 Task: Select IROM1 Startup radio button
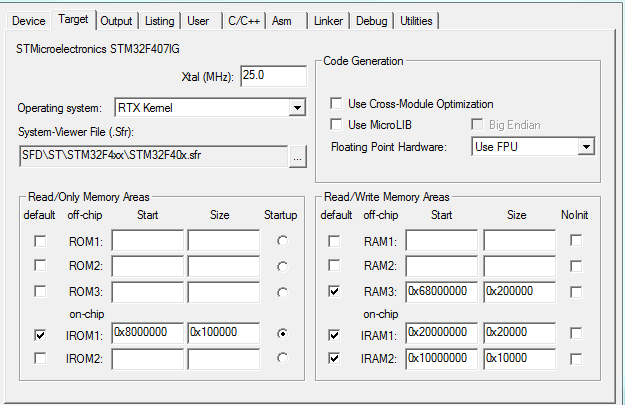282,333
